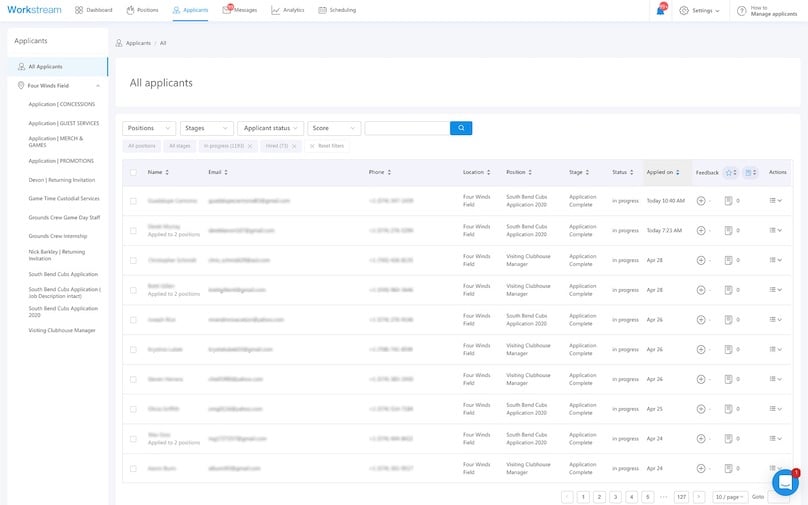Expand the Applicant status dropdown
This screenshot has height=505, width=808.
[x=270, y=128]
